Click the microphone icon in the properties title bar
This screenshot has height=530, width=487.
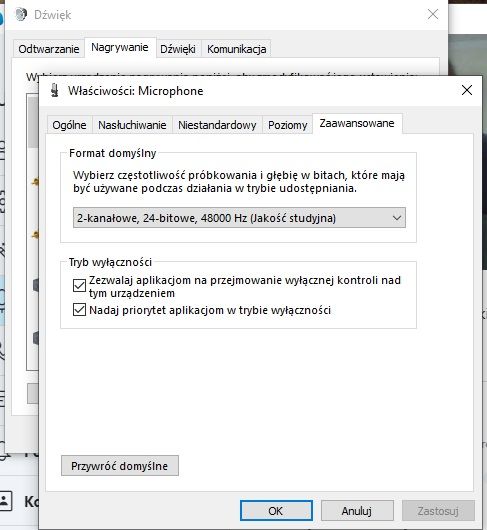[x=54, y=90]
